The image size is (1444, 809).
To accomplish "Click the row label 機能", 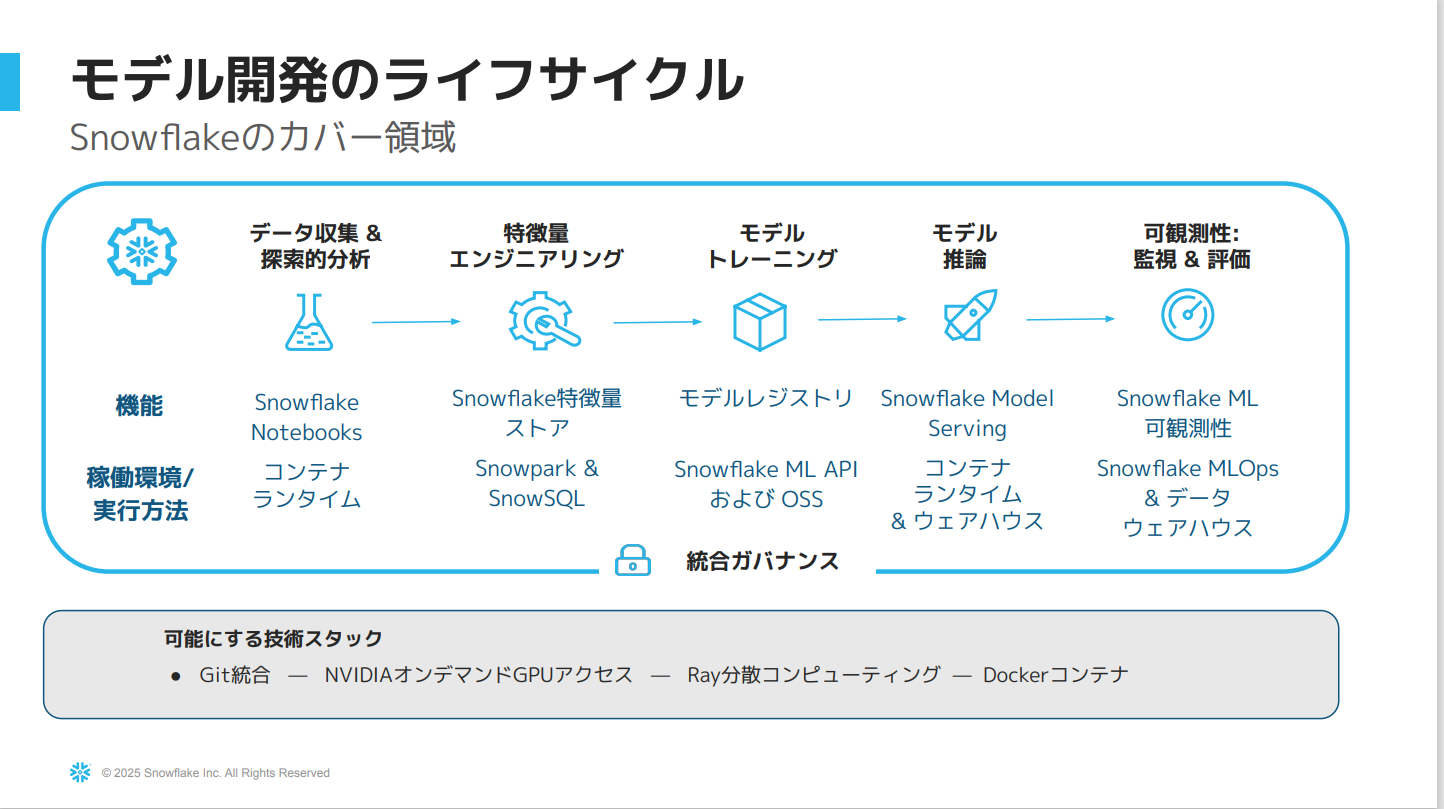I will 139,406.
